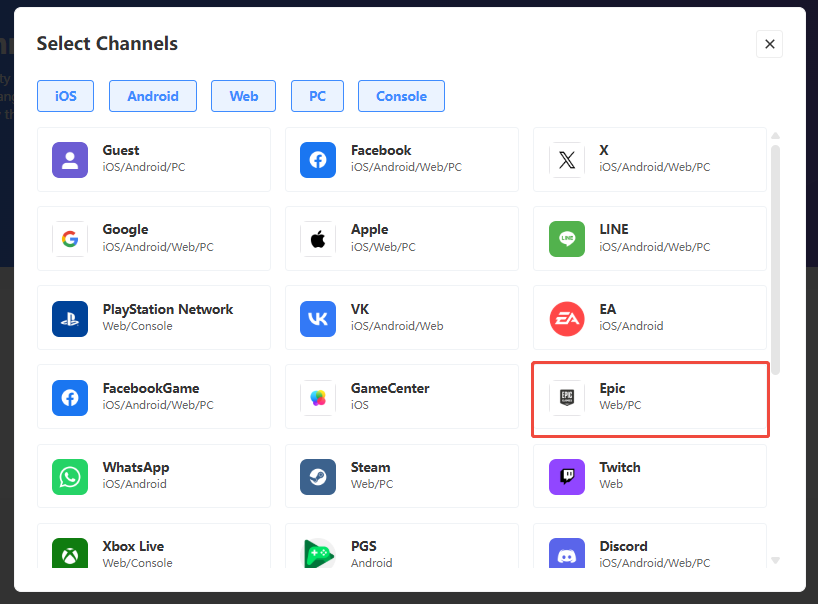This screenshot has height=604, width=818.
Task: Choose the X channel icon
Action: (x=566, y=159)
